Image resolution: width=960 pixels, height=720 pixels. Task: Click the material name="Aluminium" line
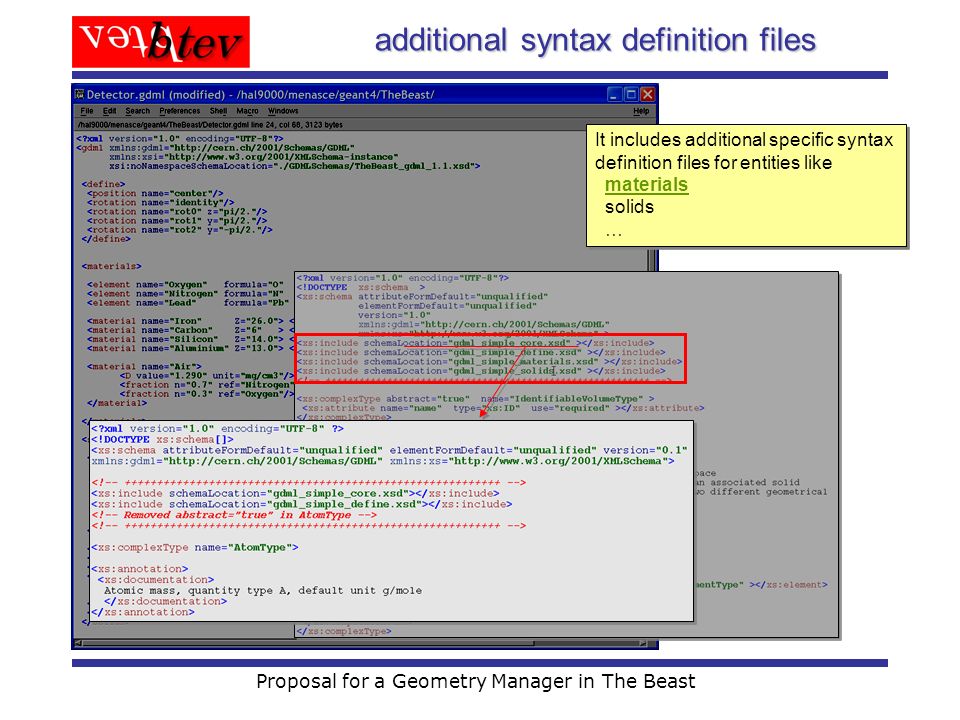[190, 348]
